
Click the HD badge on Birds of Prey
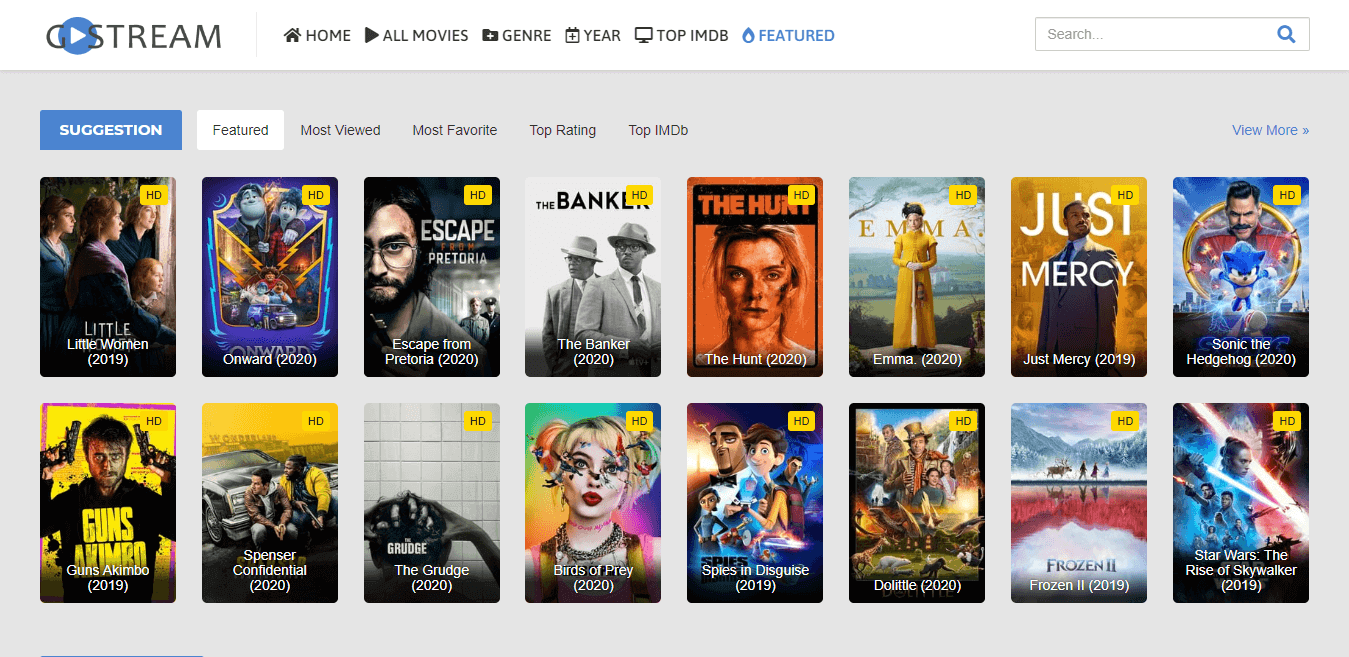click(640, 421)
